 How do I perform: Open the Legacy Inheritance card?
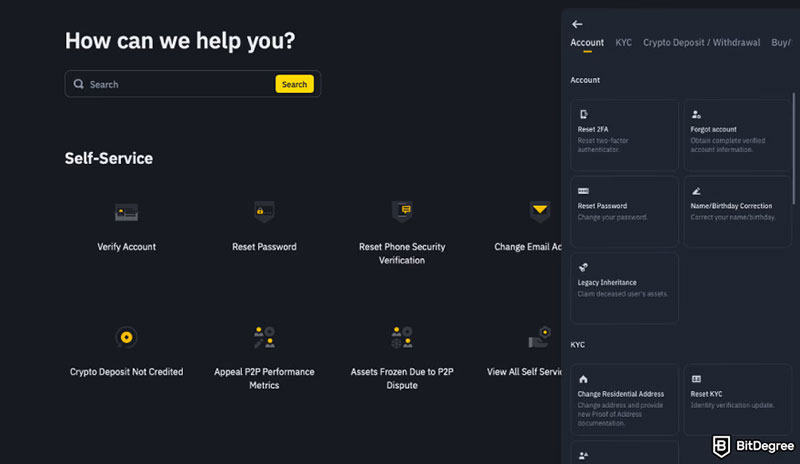pyautogui.click(x=624, y=287)
